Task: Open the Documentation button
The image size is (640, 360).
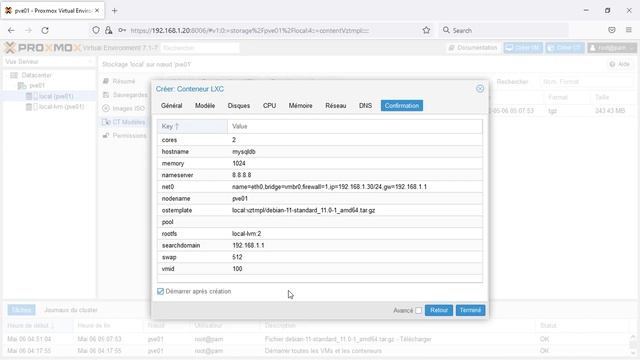Action: point(473,48)
